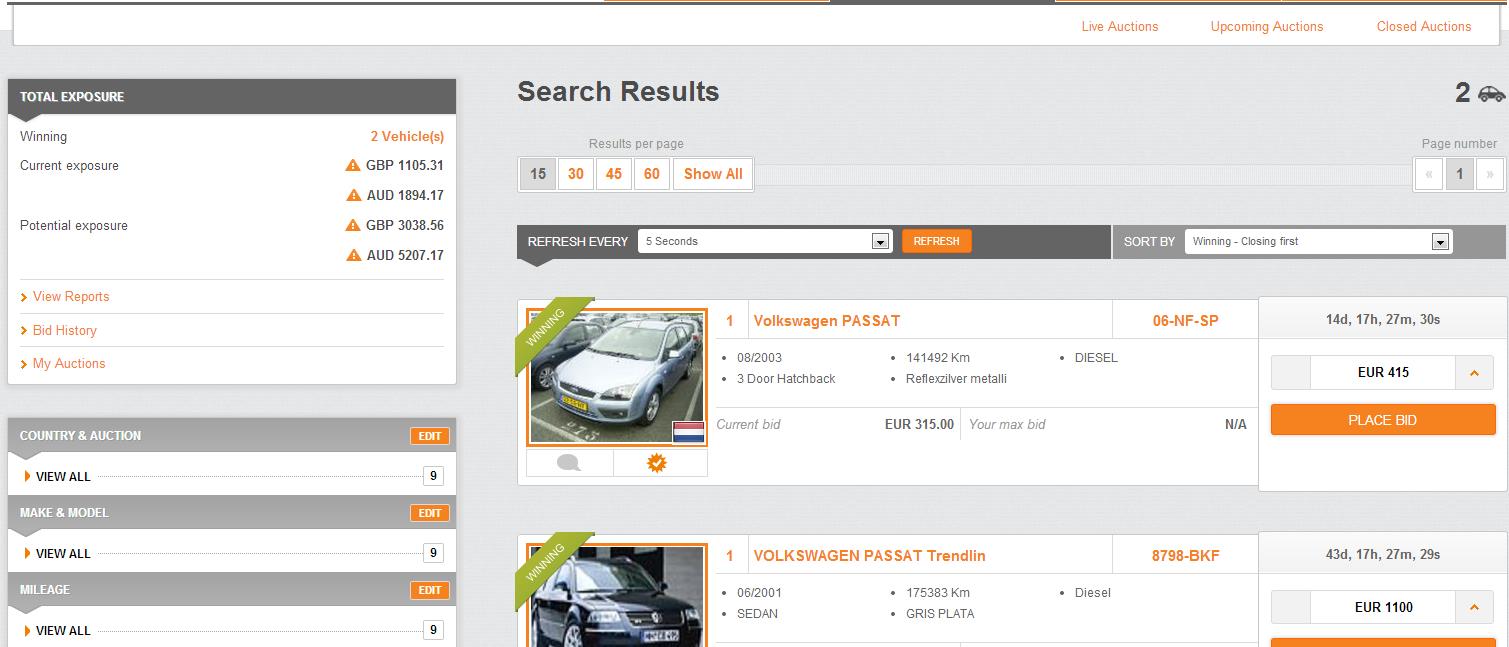Open the Closed Auctions tab
Image resolution: width=1509 pixels, height=647 pixels.
pyautogui.click(x=1423, y=27)
